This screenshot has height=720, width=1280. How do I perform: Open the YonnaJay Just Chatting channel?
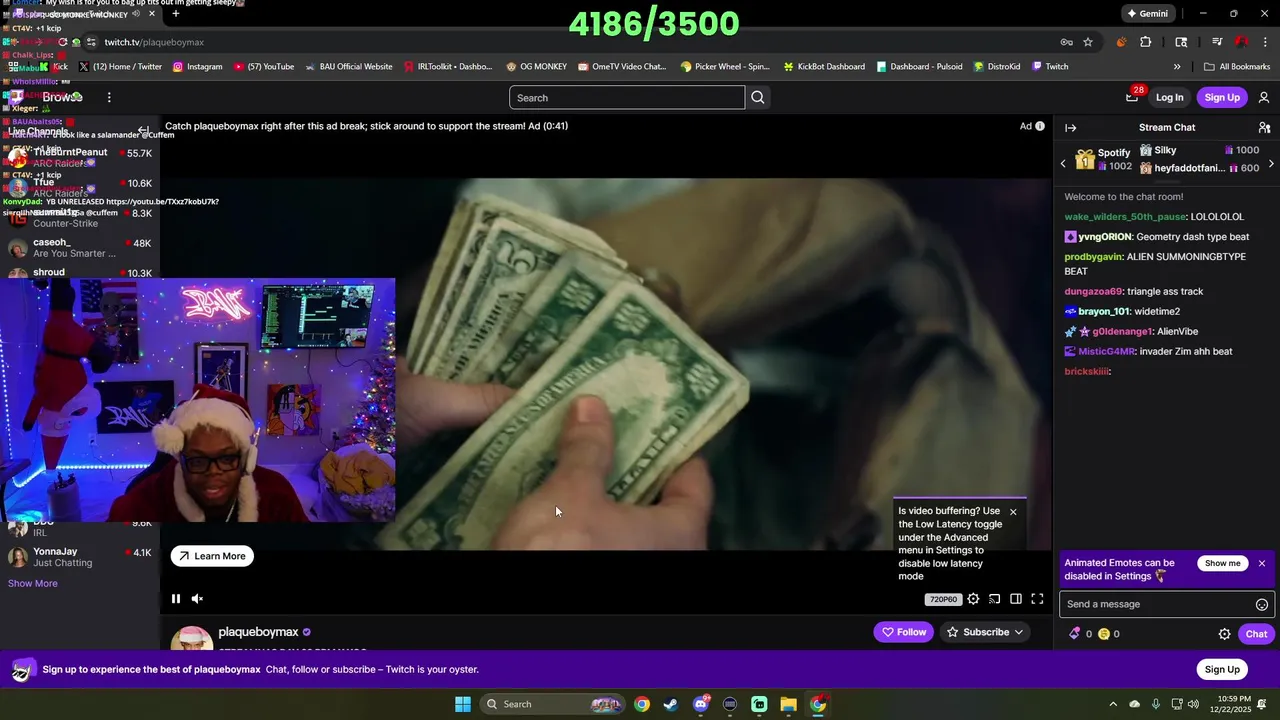pos(80,557)
